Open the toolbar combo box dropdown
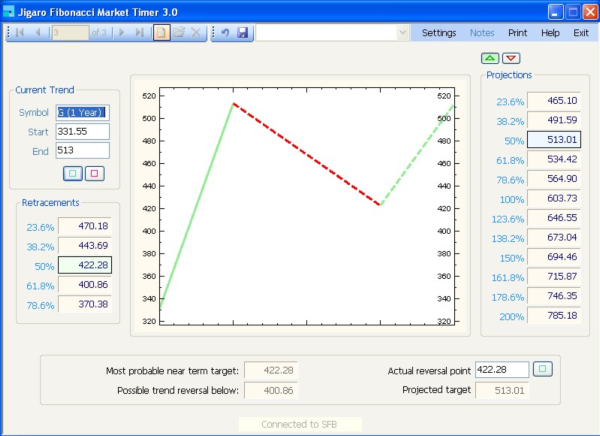The image size is (600, 436). coord(402,33)
